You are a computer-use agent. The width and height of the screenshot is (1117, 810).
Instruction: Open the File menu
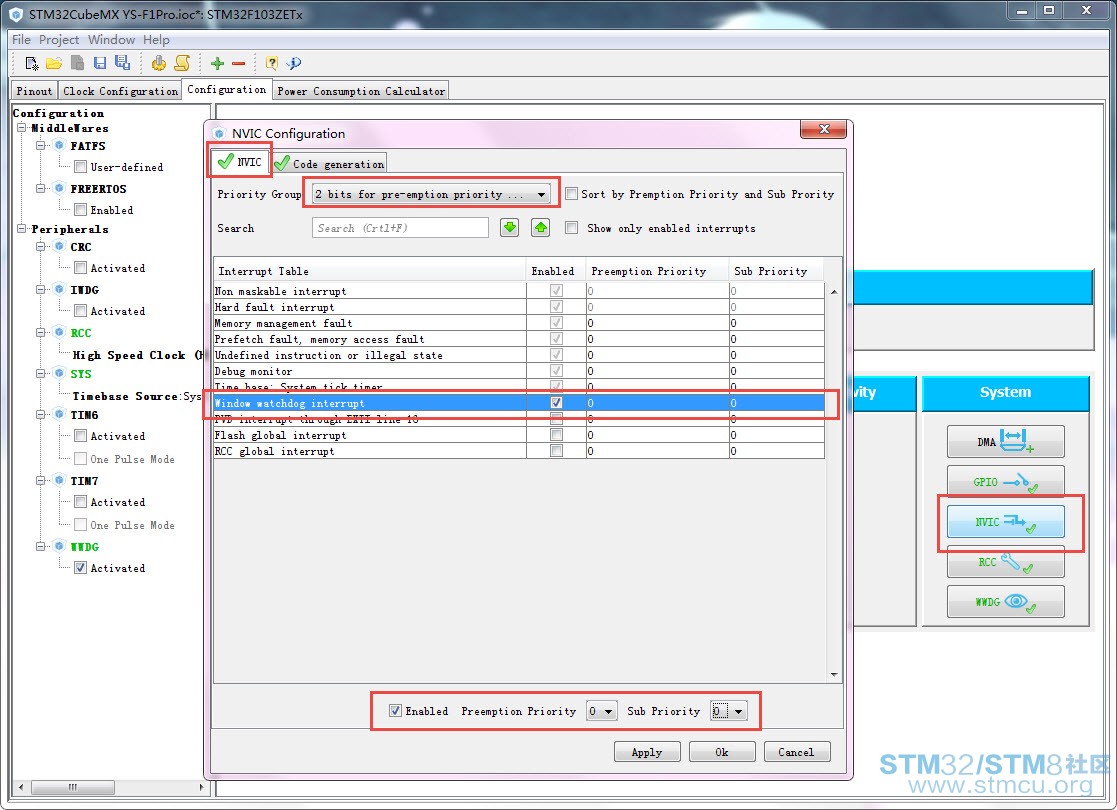click(21, 39)
